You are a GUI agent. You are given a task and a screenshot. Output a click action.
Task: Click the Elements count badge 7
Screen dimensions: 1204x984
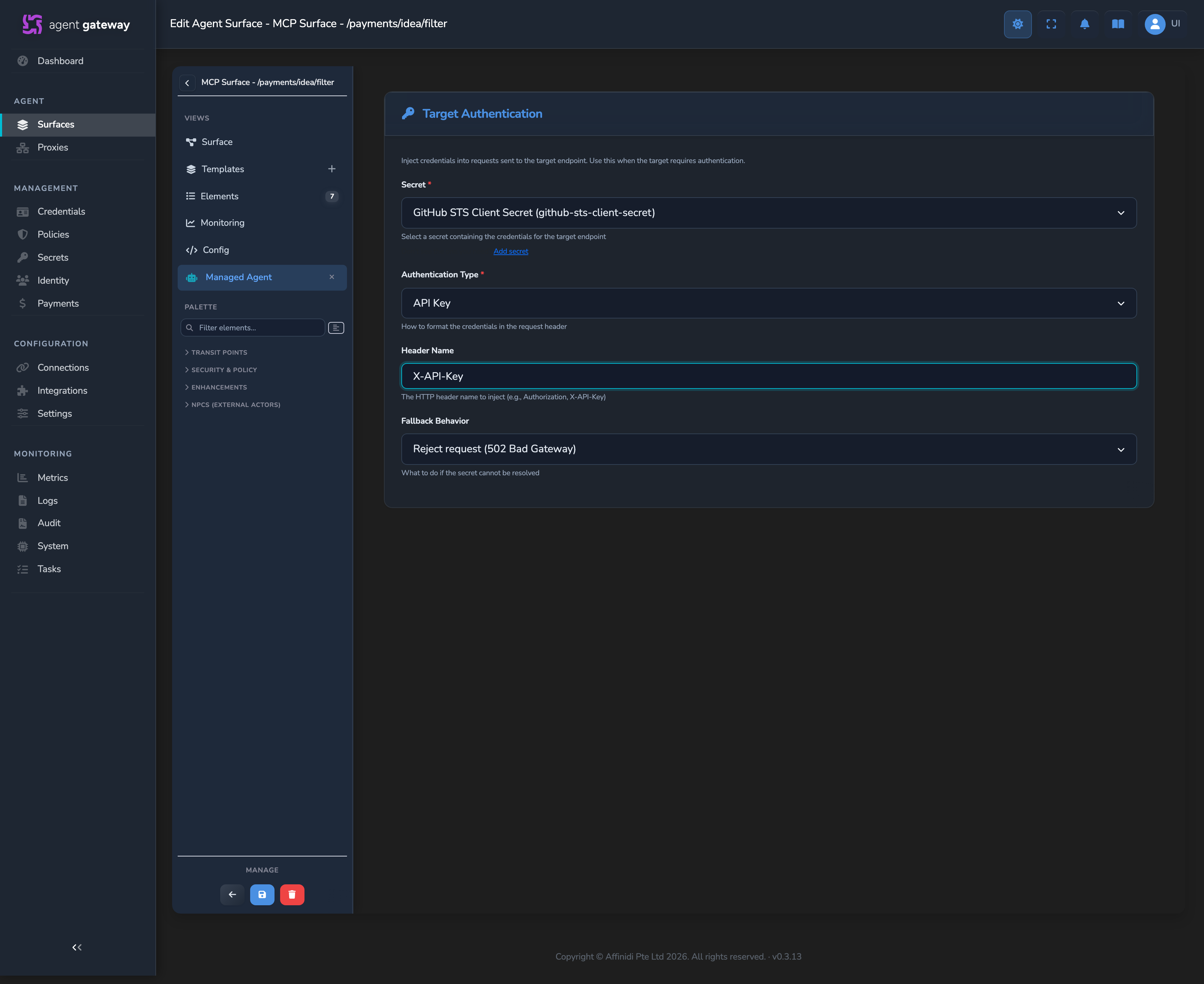332,196
